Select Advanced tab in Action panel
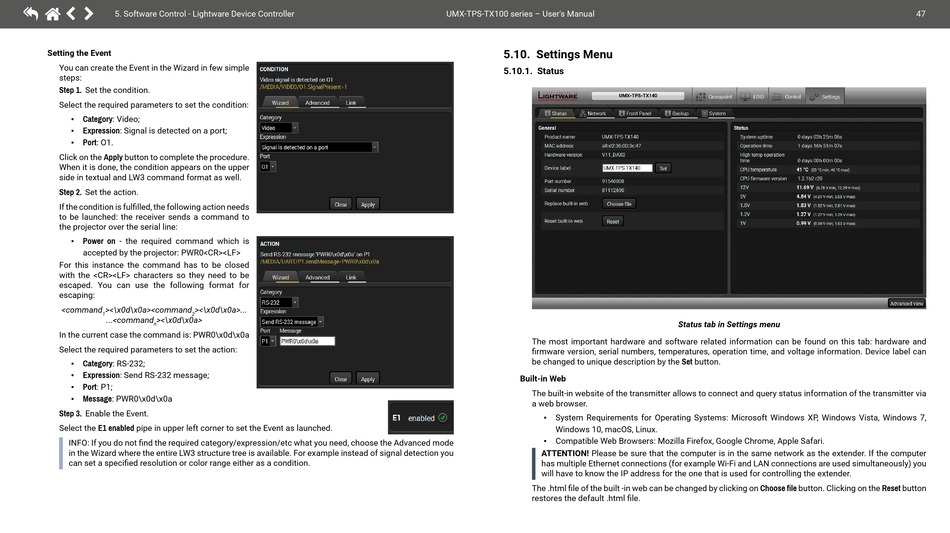 (317, 277)
